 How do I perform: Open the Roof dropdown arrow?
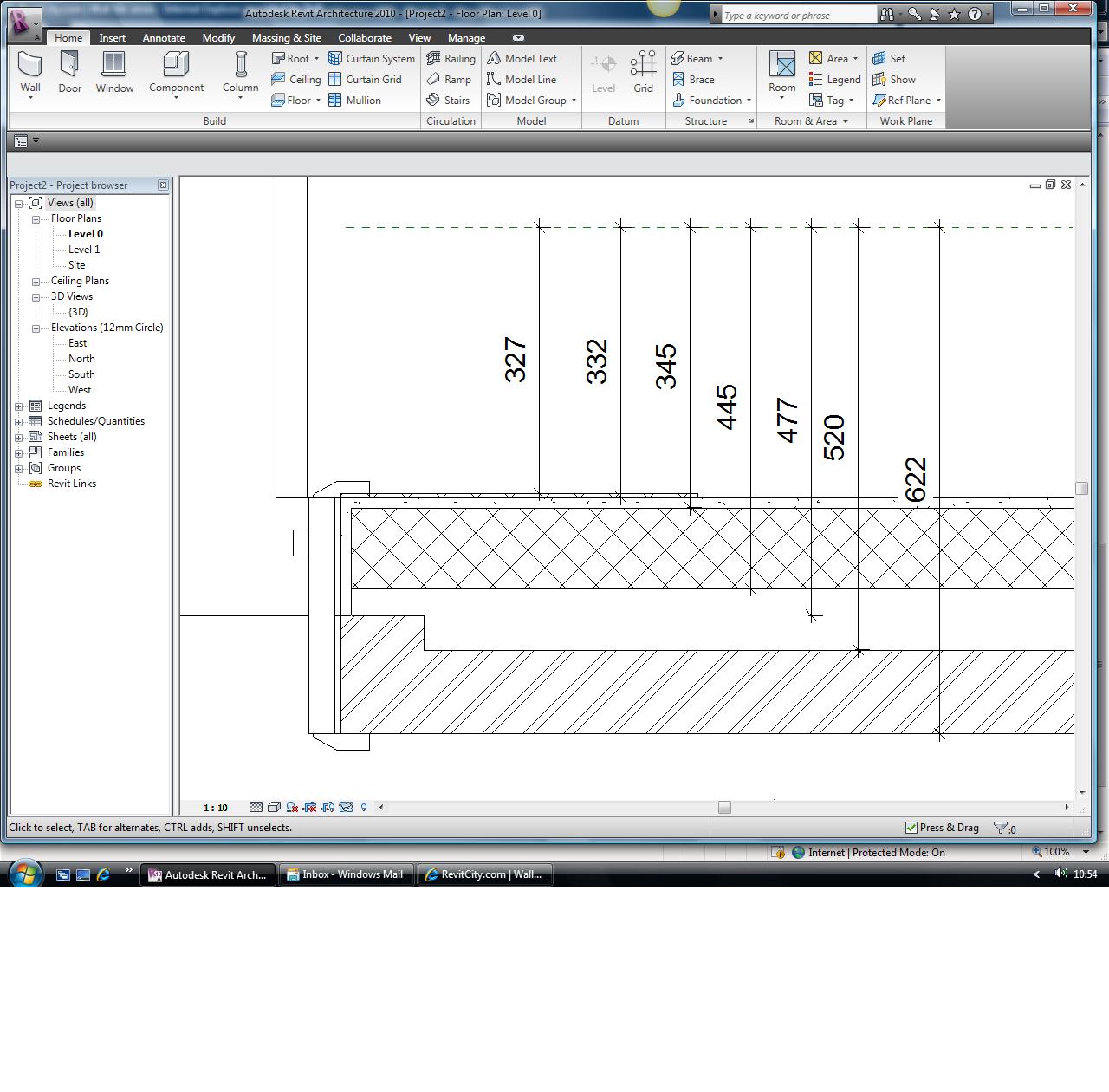(316, 59)
